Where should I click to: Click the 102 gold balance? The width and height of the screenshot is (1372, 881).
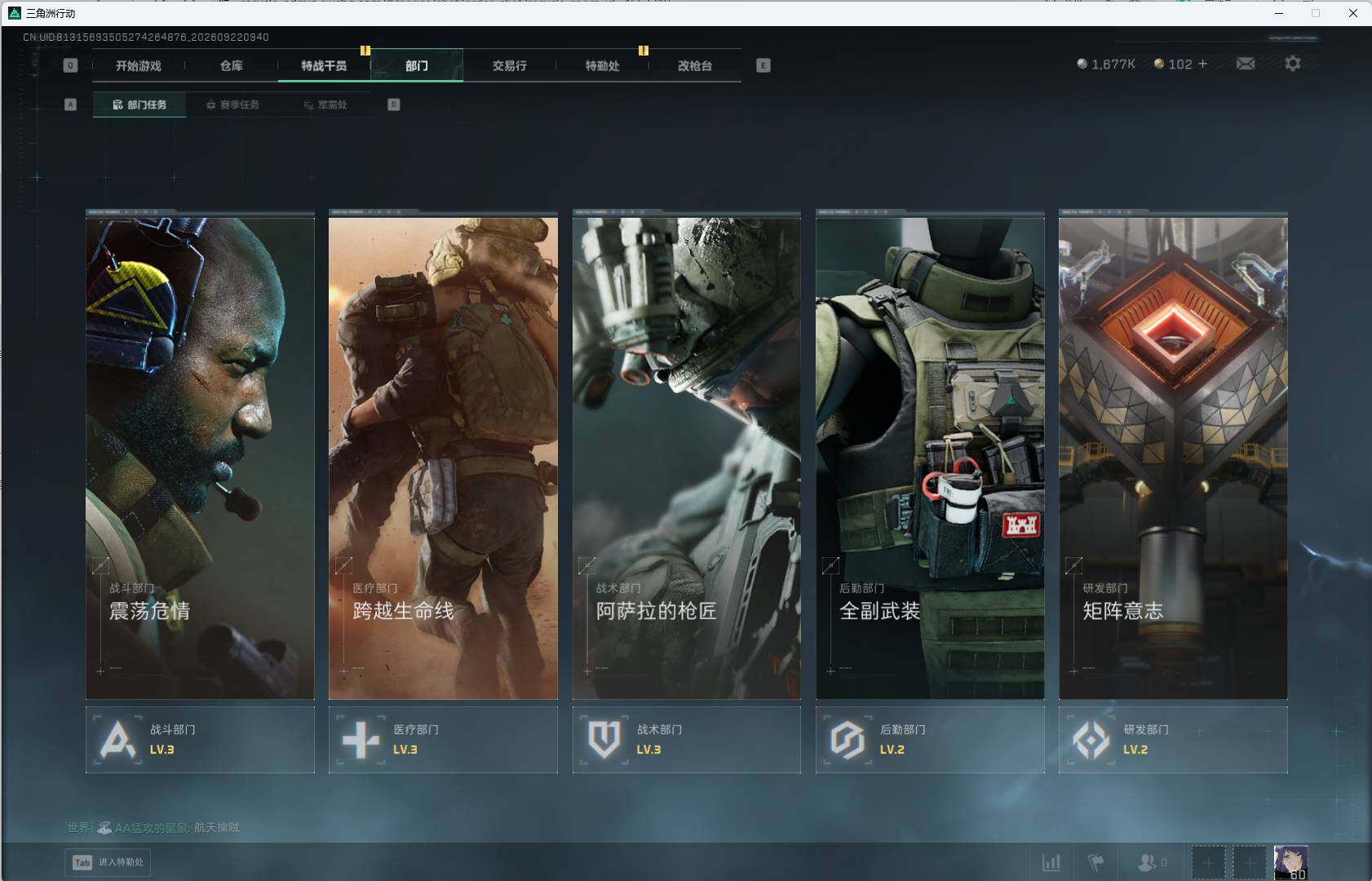pyautogui.click(x=1180, y=64)
